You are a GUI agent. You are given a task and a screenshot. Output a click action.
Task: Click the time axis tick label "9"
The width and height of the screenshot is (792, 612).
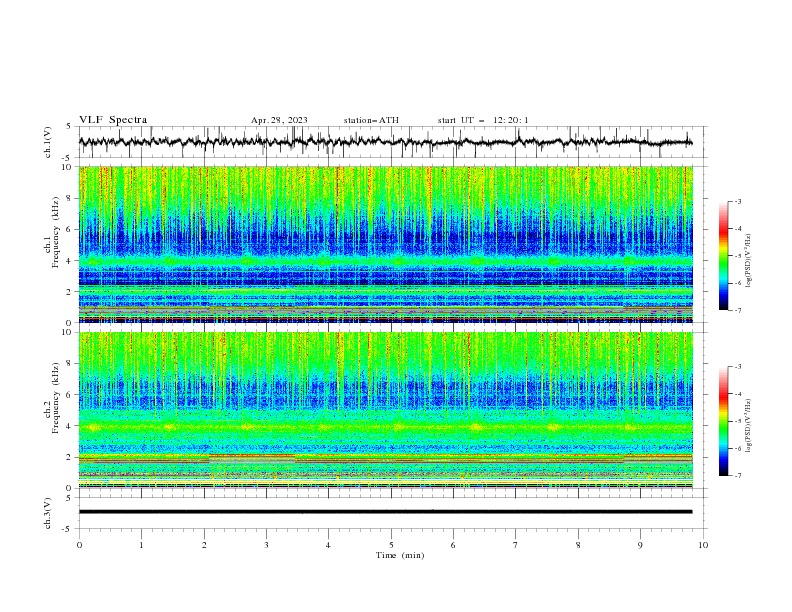640,545
